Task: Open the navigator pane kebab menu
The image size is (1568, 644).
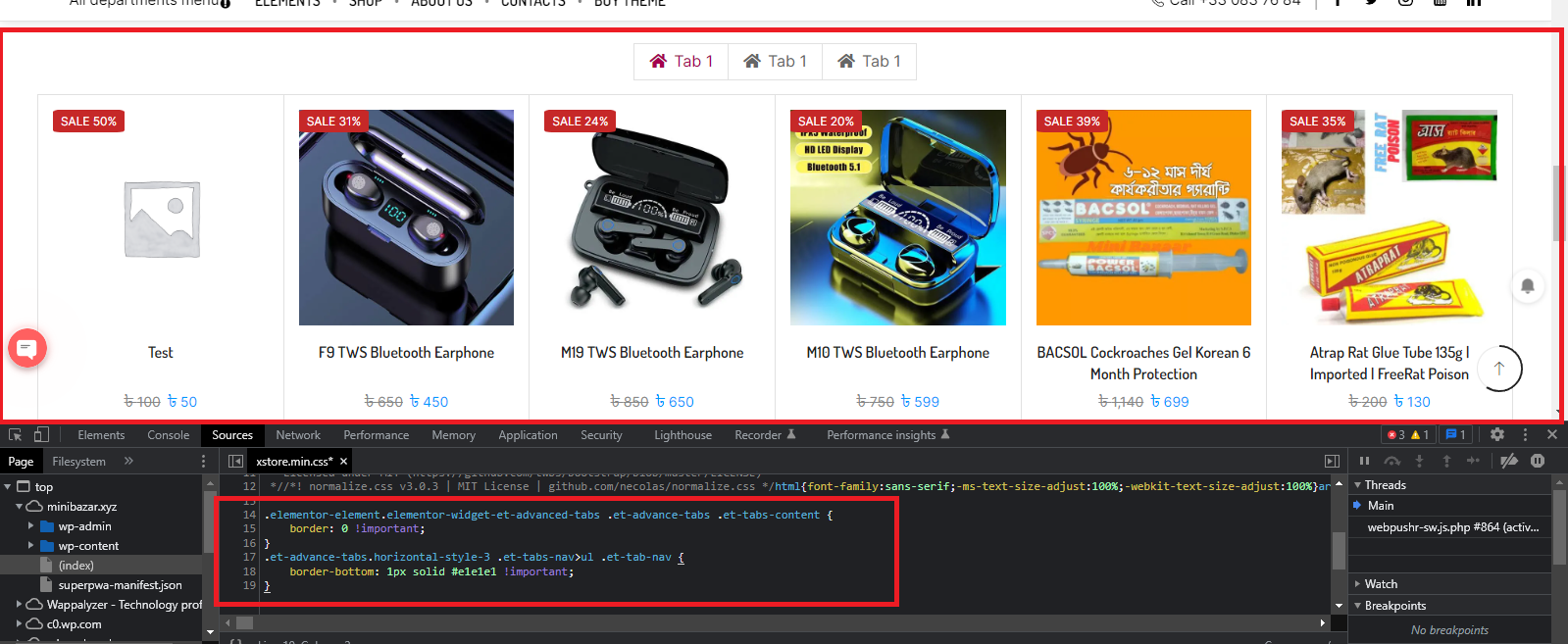Action: point(204,461)
